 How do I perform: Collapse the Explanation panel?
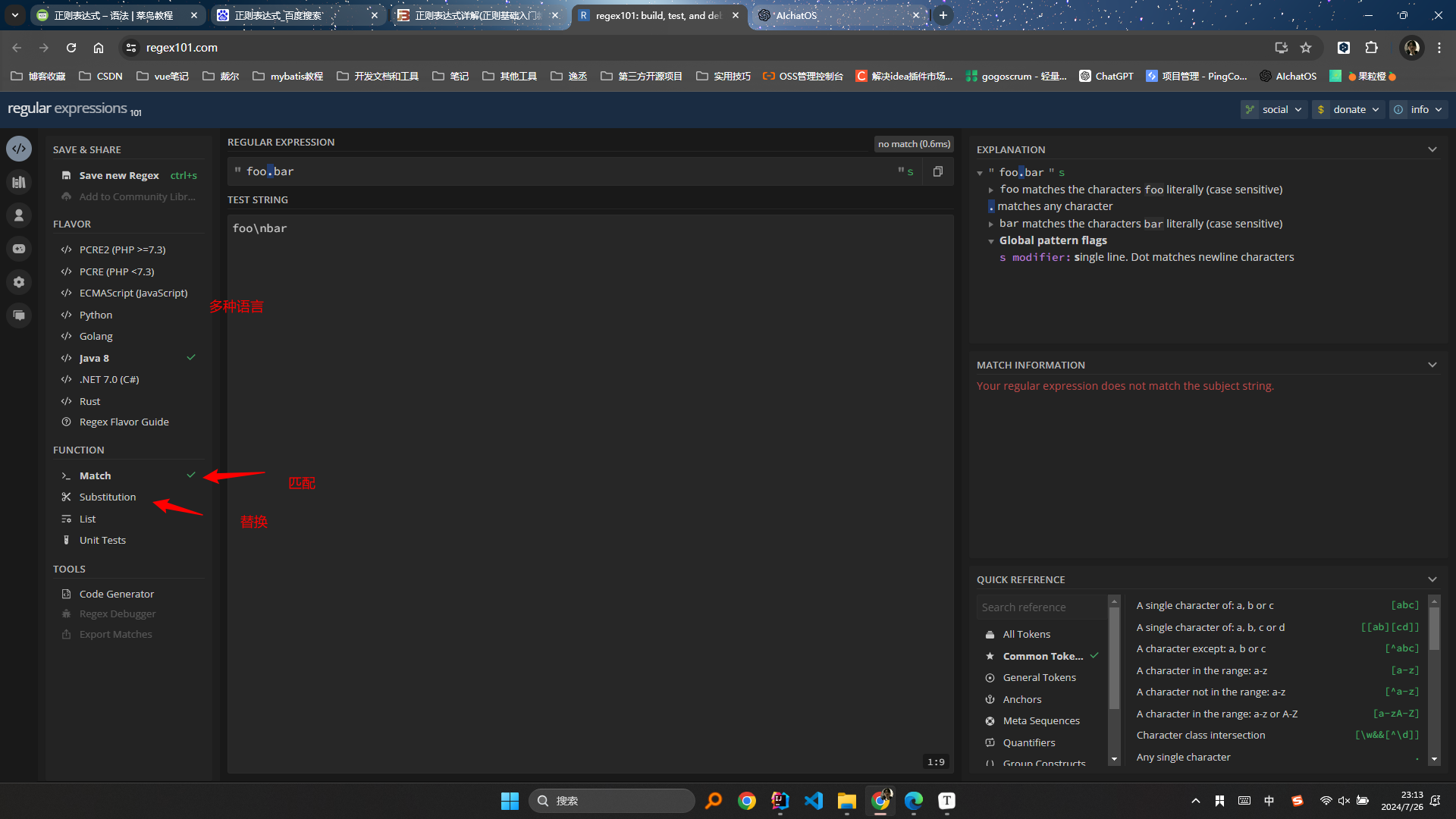pyautogui.click(x=1432, y=149)
